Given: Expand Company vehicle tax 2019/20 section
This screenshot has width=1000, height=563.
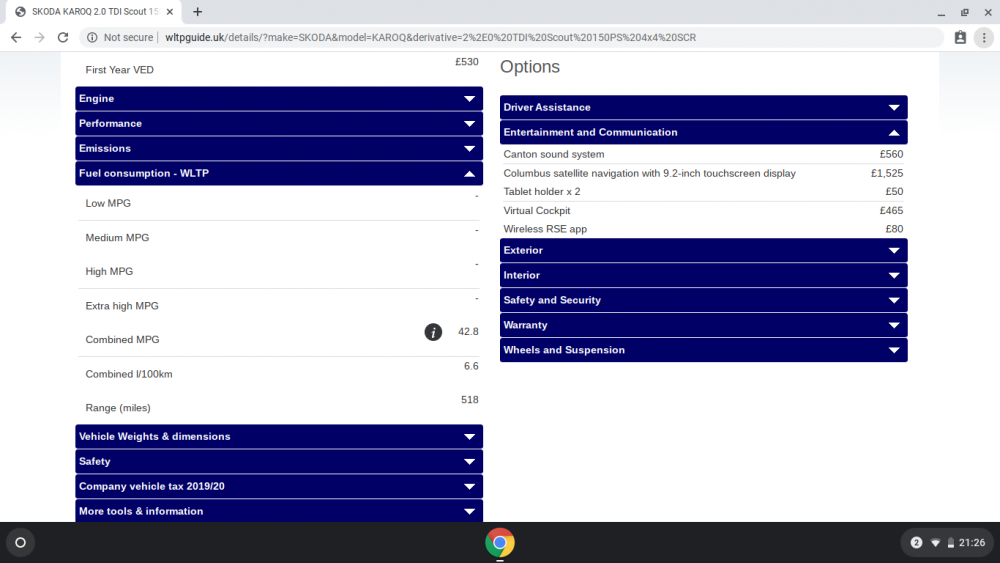Looking at the screenshot, I should [279, 486].
